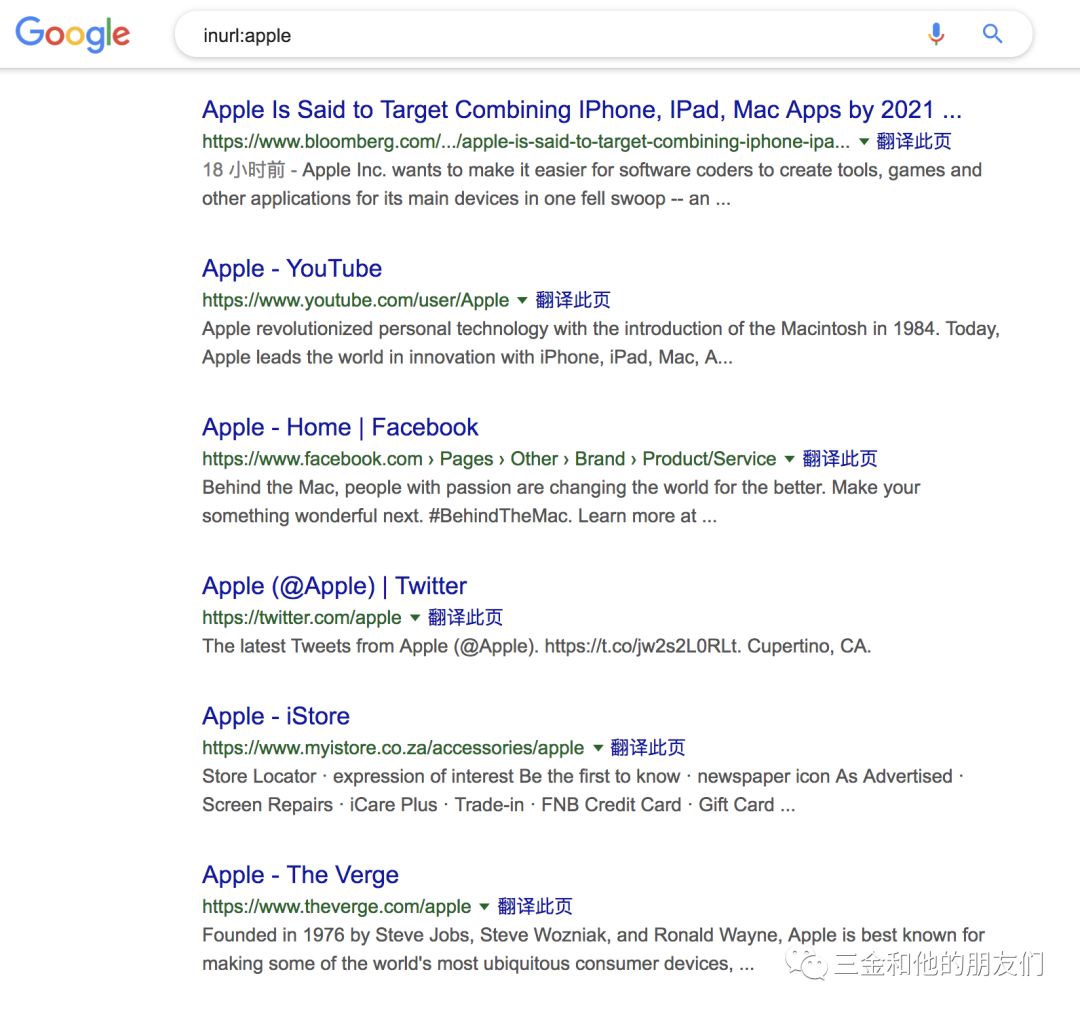Click the Google logo
This screenshot has width=1080, height=1012.
[x=72, y=34]
